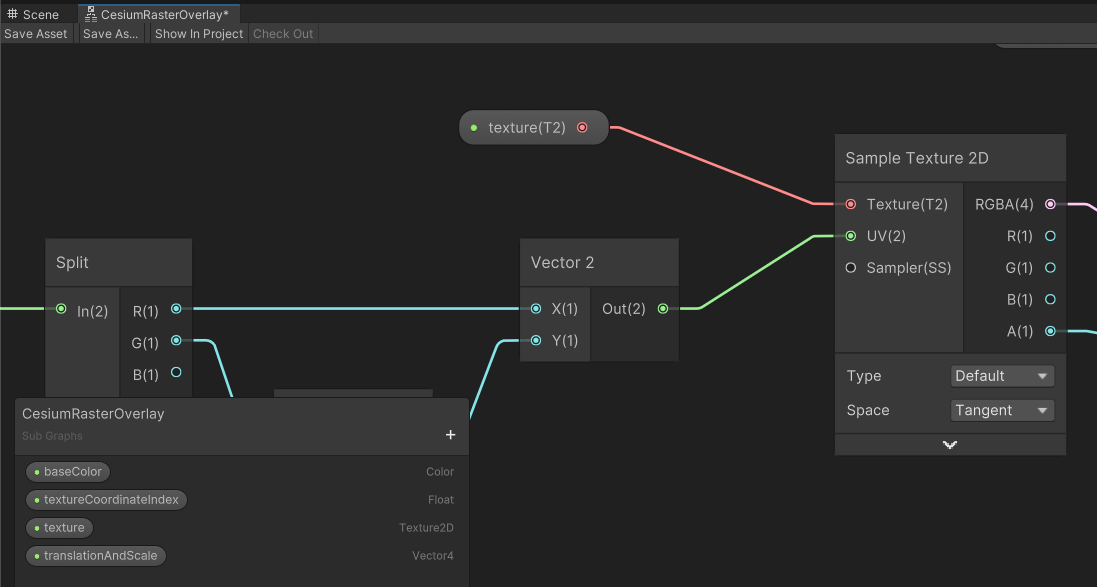Click Sample Texture 2D B(1) output port

1050,299
